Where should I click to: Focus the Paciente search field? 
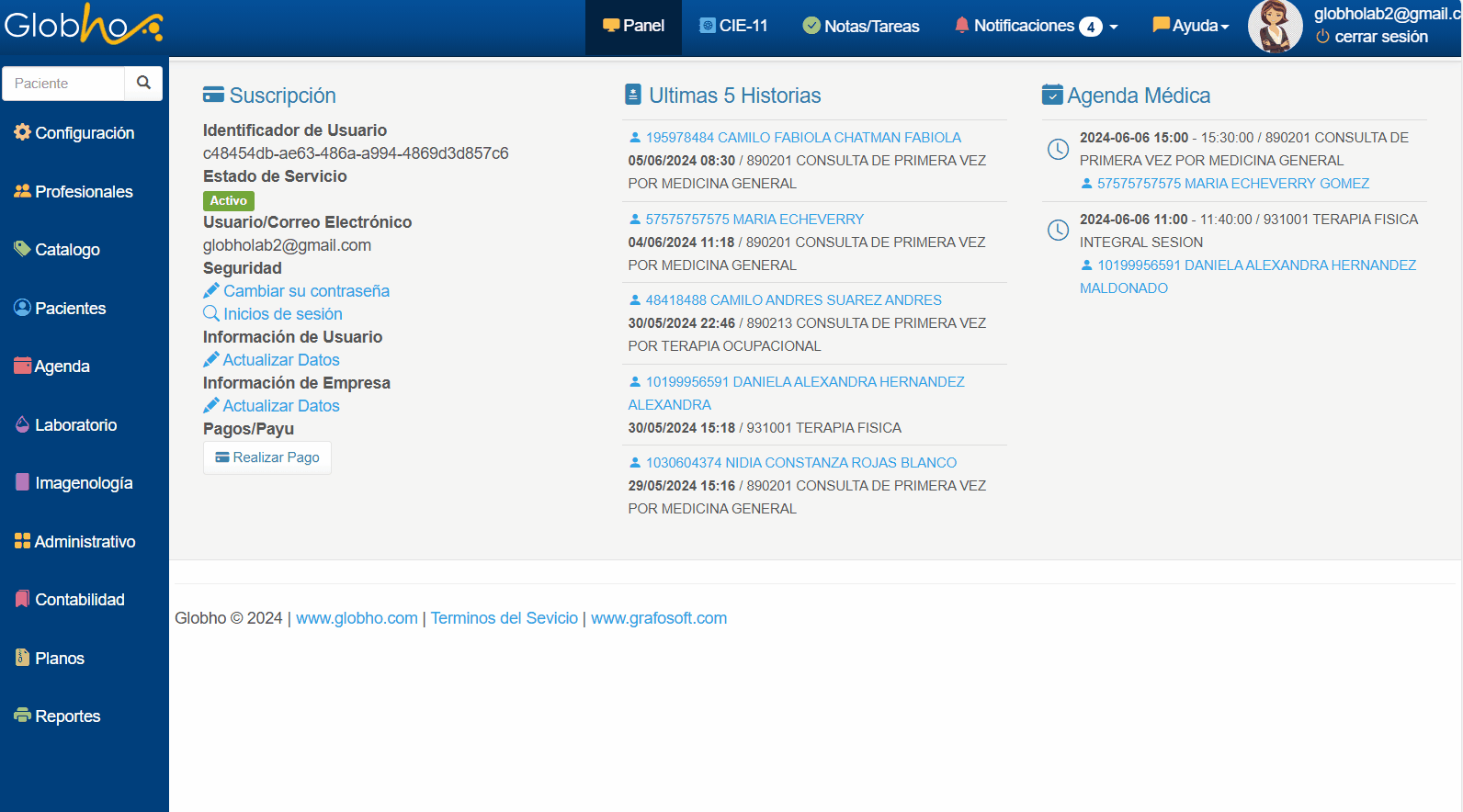(64, 84)
